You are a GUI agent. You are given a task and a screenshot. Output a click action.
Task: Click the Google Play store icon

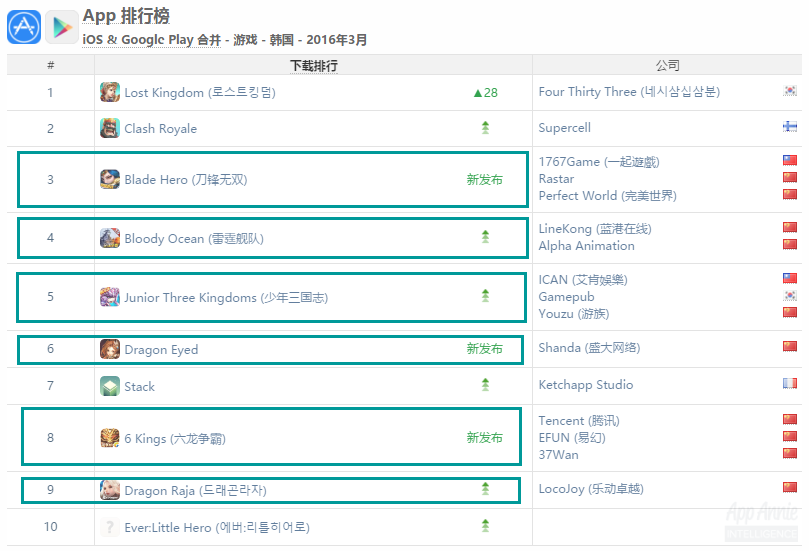[62, 27]
